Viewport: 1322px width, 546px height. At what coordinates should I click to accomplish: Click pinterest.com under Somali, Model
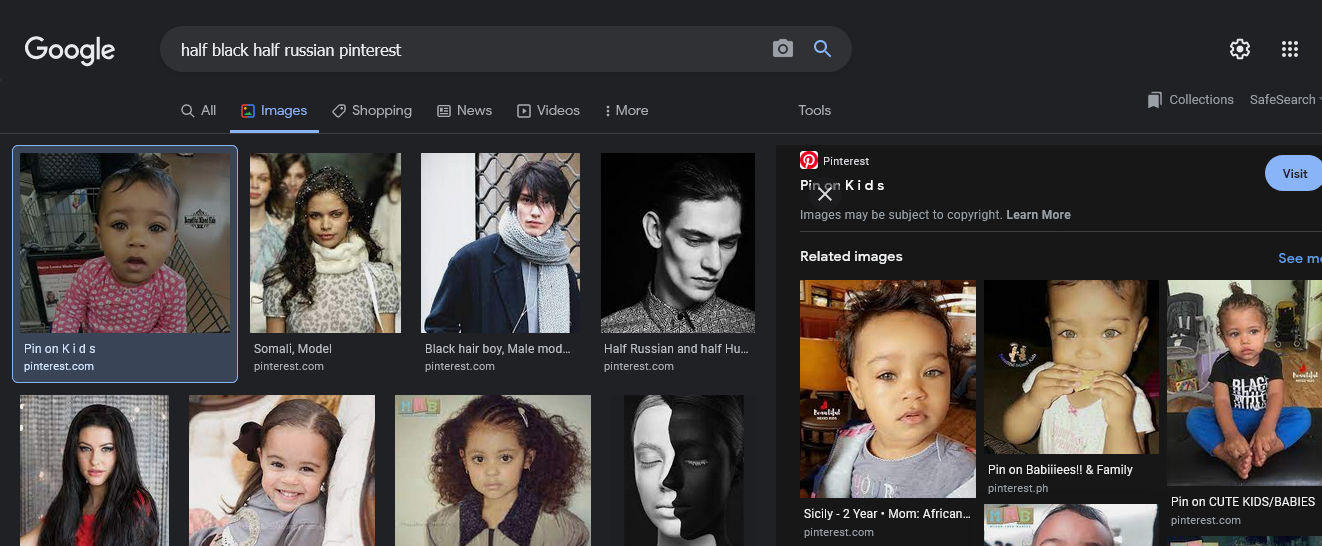(x=287, y=367)
